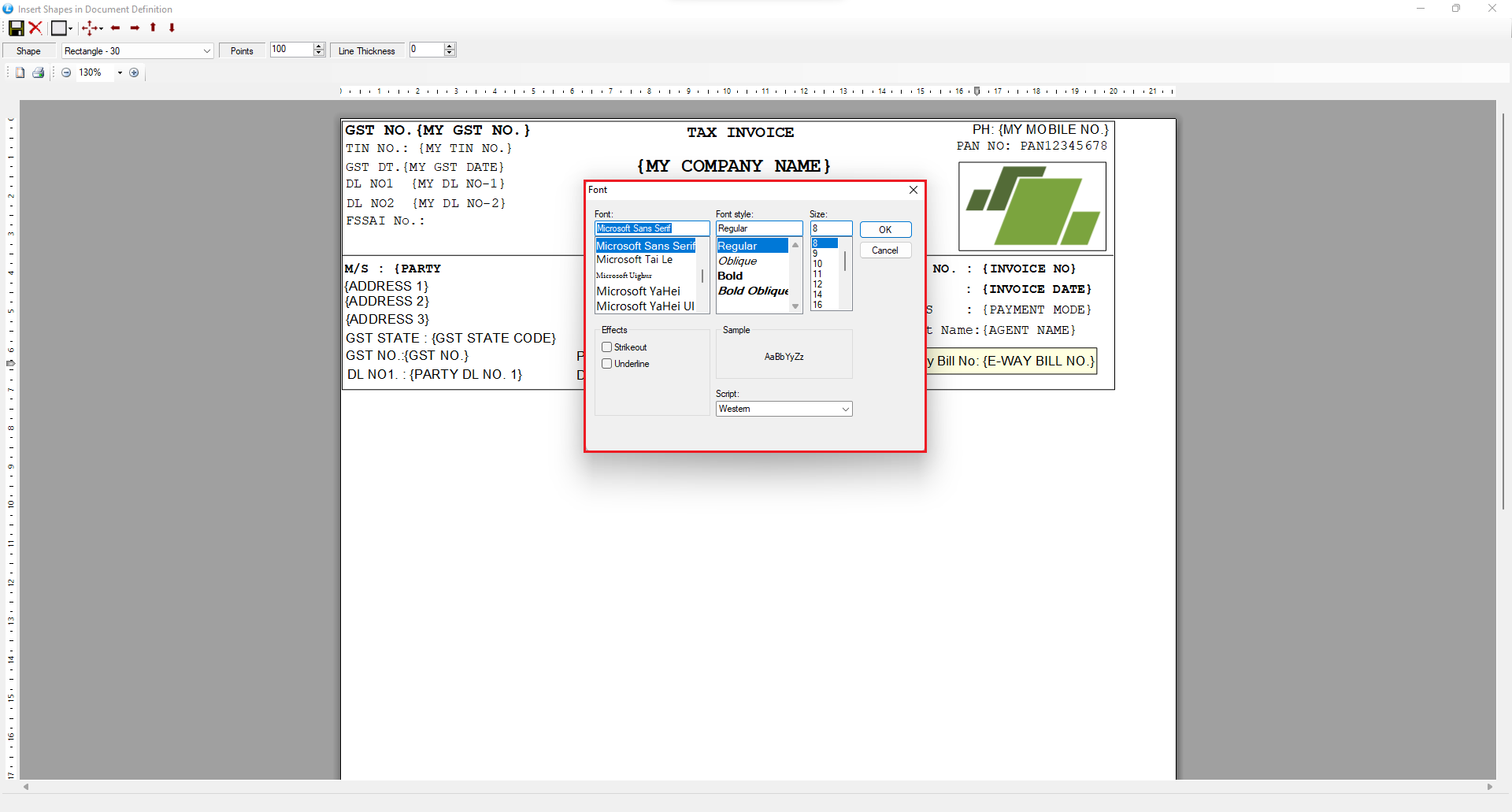Click the zoom out minus icon
1512x812 pixels.
(x=66, y=72)
